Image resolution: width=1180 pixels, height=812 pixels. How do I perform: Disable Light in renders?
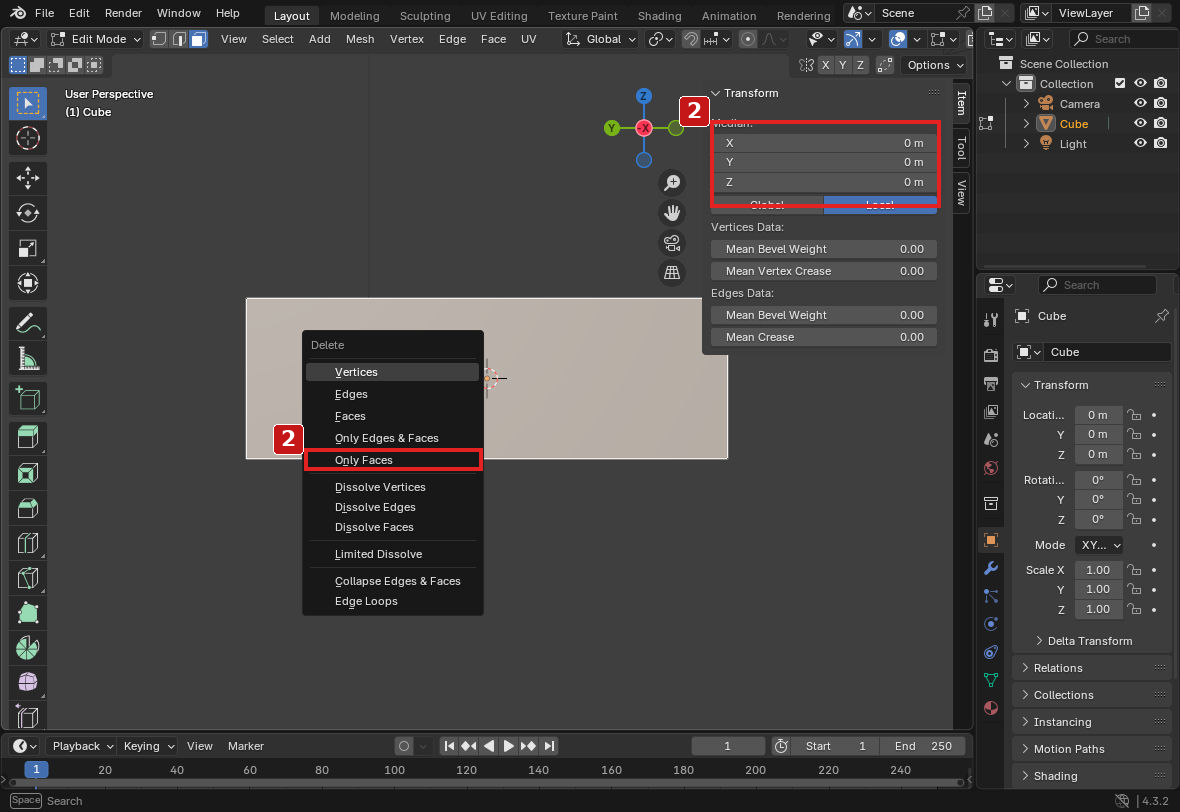click(x=1160, y=143)
